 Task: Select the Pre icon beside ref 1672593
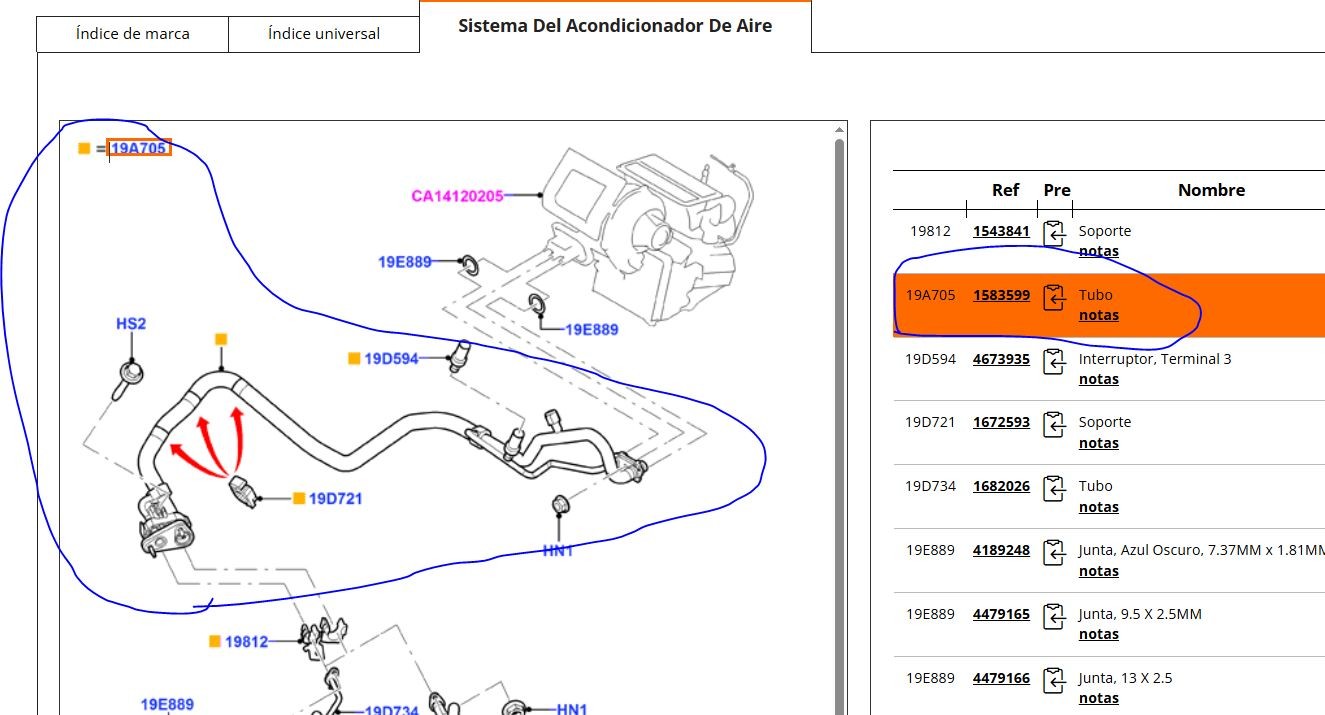(x=1054, y=425)
